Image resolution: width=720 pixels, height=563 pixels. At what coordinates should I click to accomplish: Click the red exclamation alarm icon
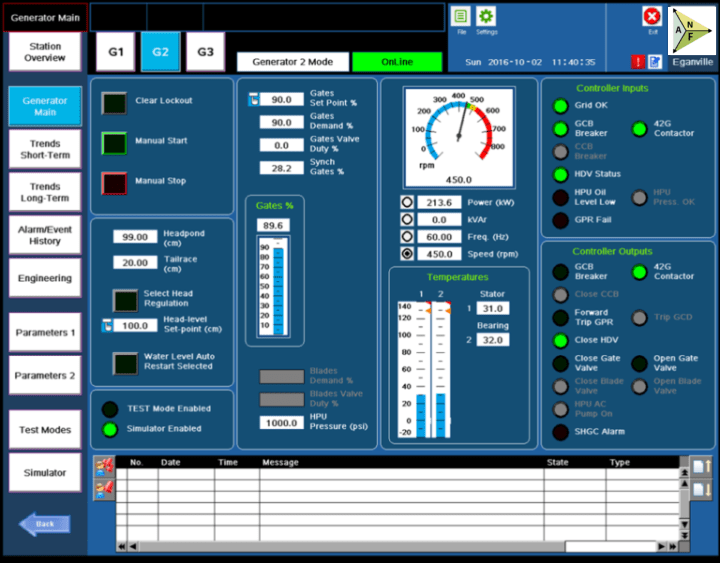[638, 62]
